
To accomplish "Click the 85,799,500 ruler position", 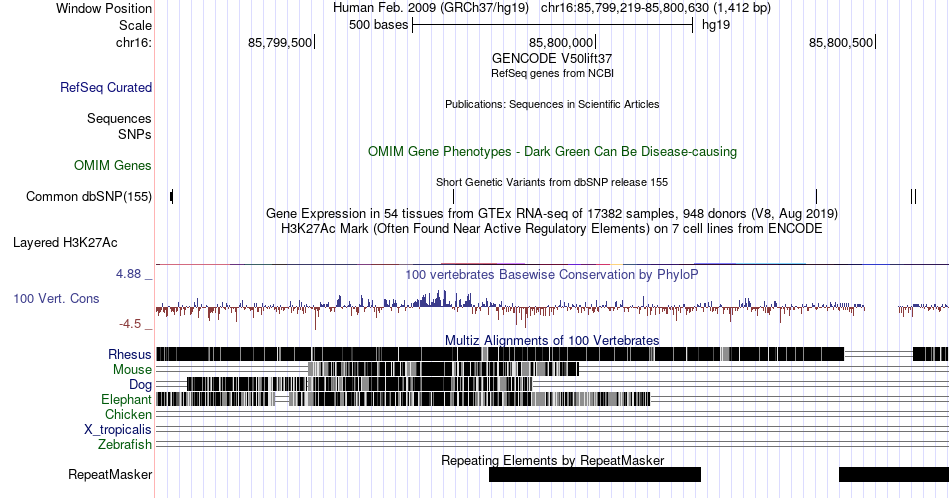I will 280,42.
